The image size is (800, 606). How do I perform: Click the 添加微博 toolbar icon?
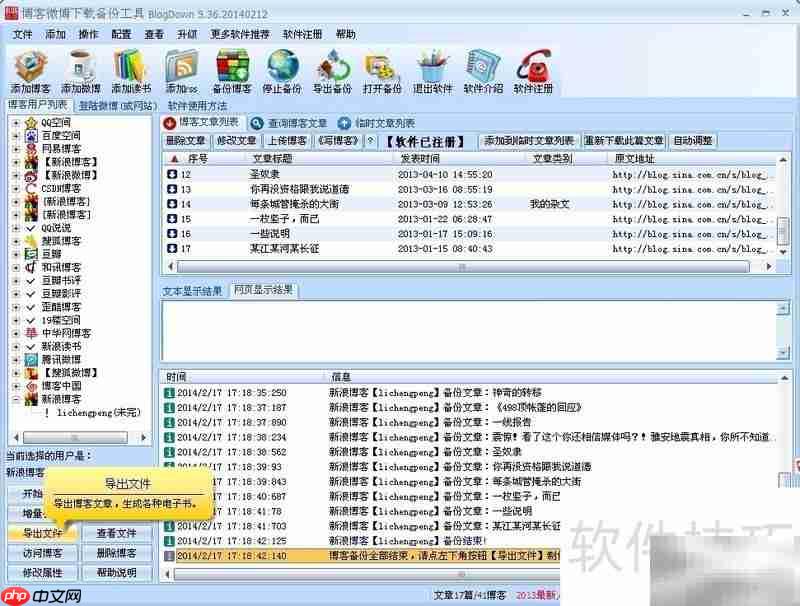(81, 65)
